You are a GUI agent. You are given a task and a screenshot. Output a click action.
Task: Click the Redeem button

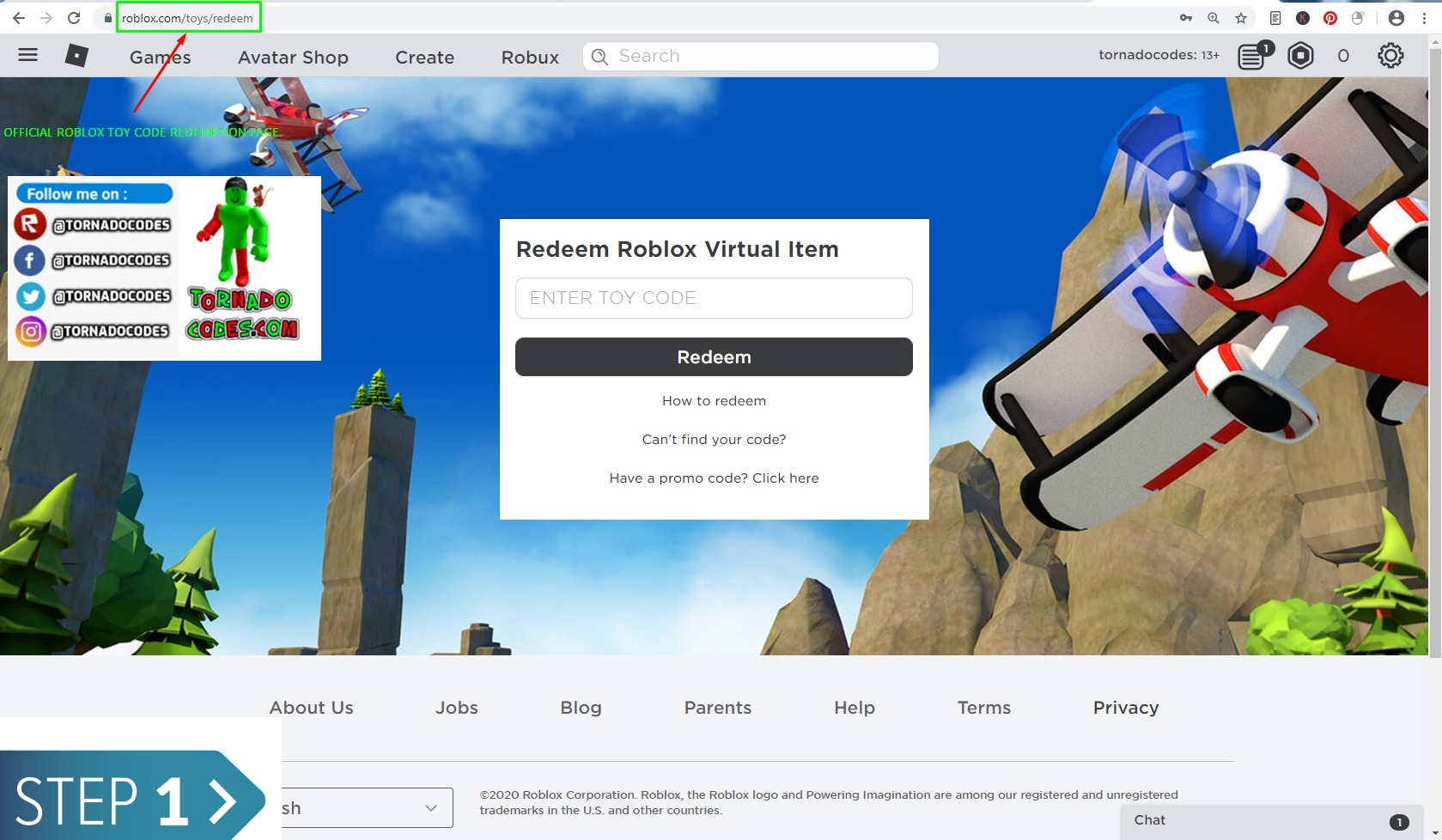pyautogui.click(x=714, y=356)
